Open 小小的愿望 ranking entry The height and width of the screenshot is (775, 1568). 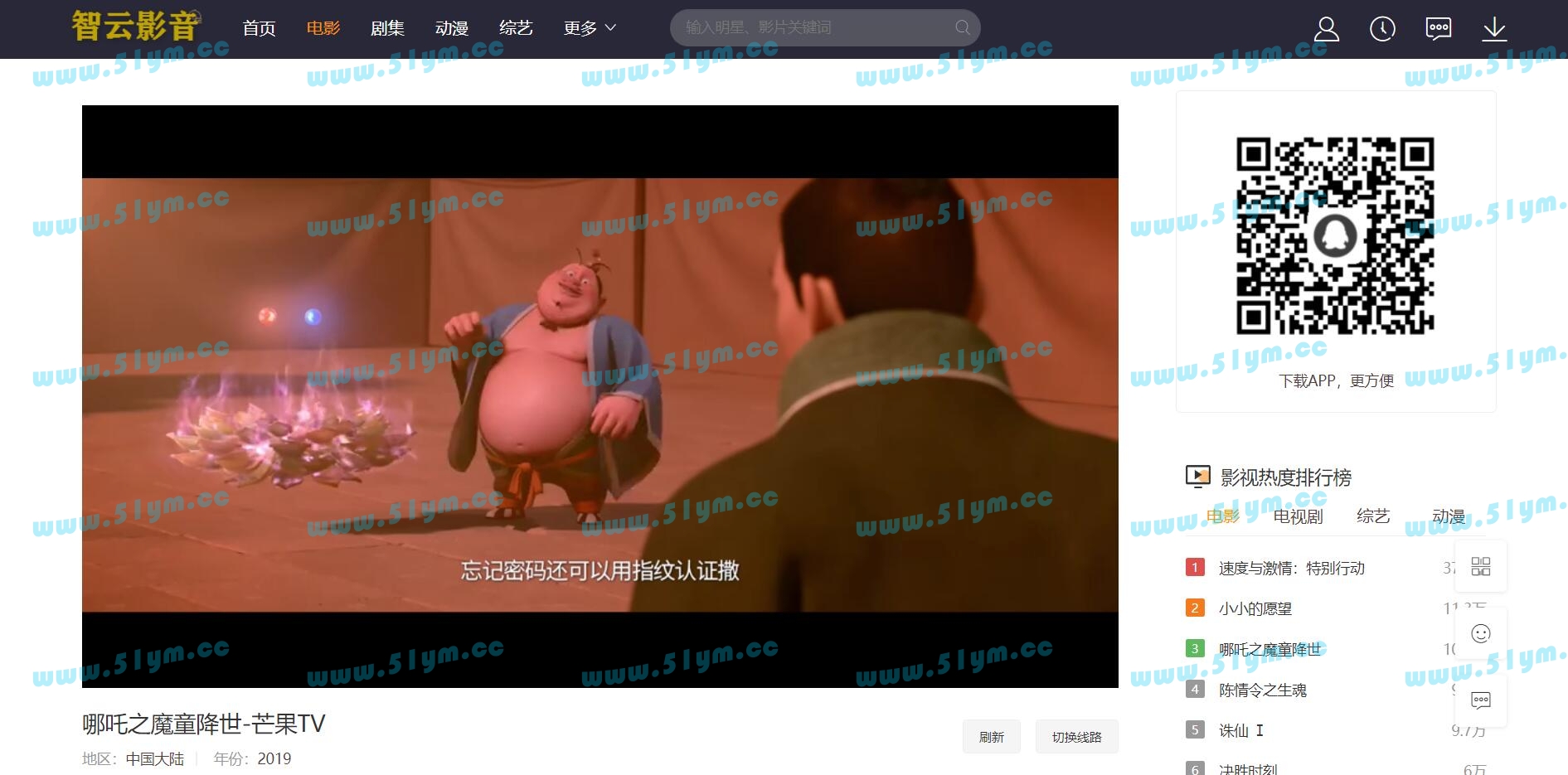(1255, 608)
